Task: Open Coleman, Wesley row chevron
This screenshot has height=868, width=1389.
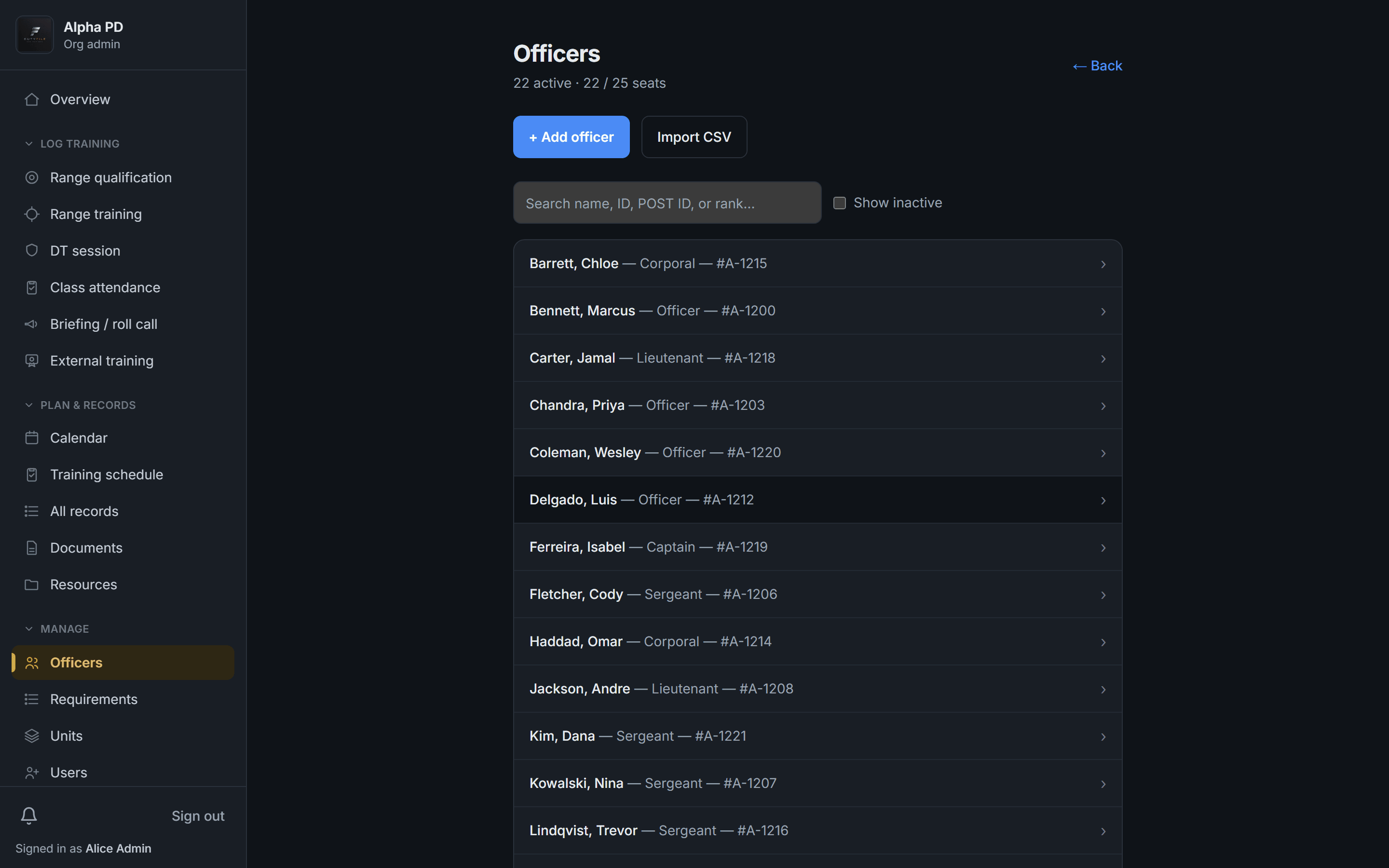Action: point(1103,453)
